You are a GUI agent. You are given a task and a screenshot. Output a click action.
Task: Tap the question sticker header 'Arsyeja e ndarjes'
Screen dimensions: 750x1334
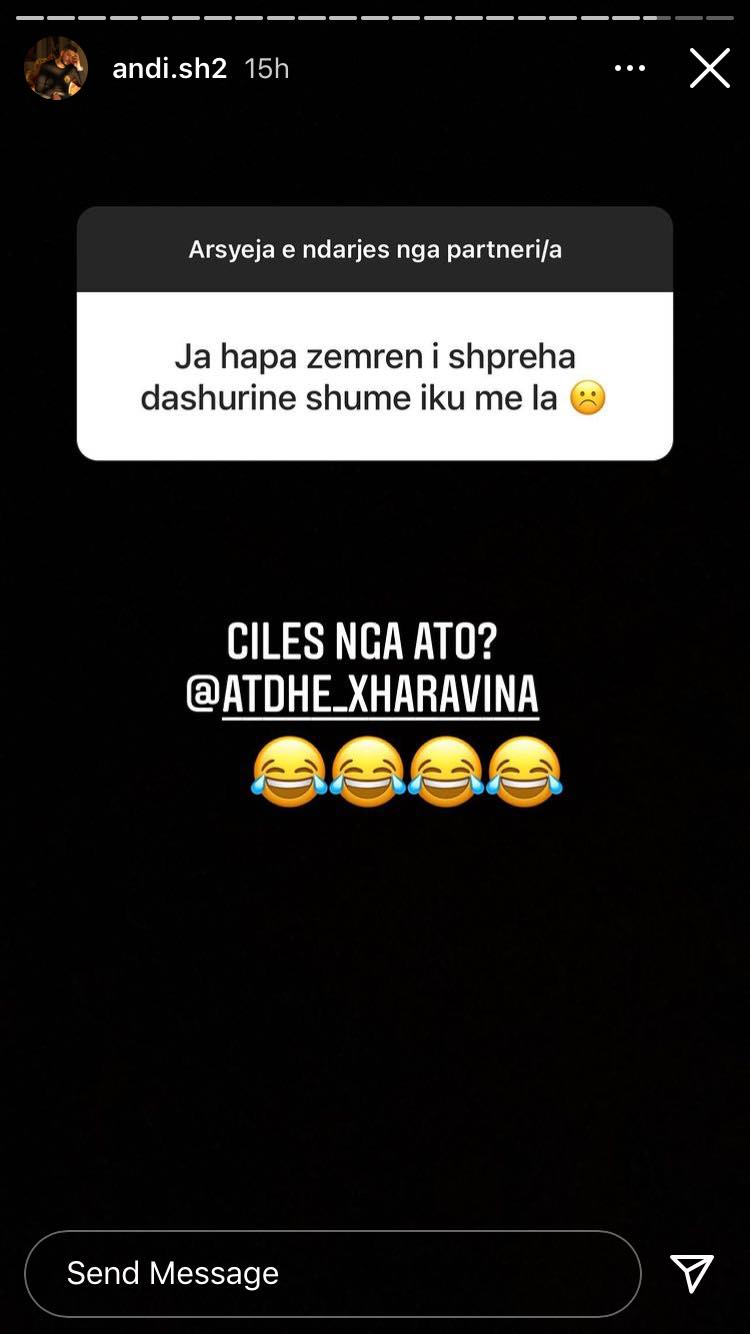point(375,249)
